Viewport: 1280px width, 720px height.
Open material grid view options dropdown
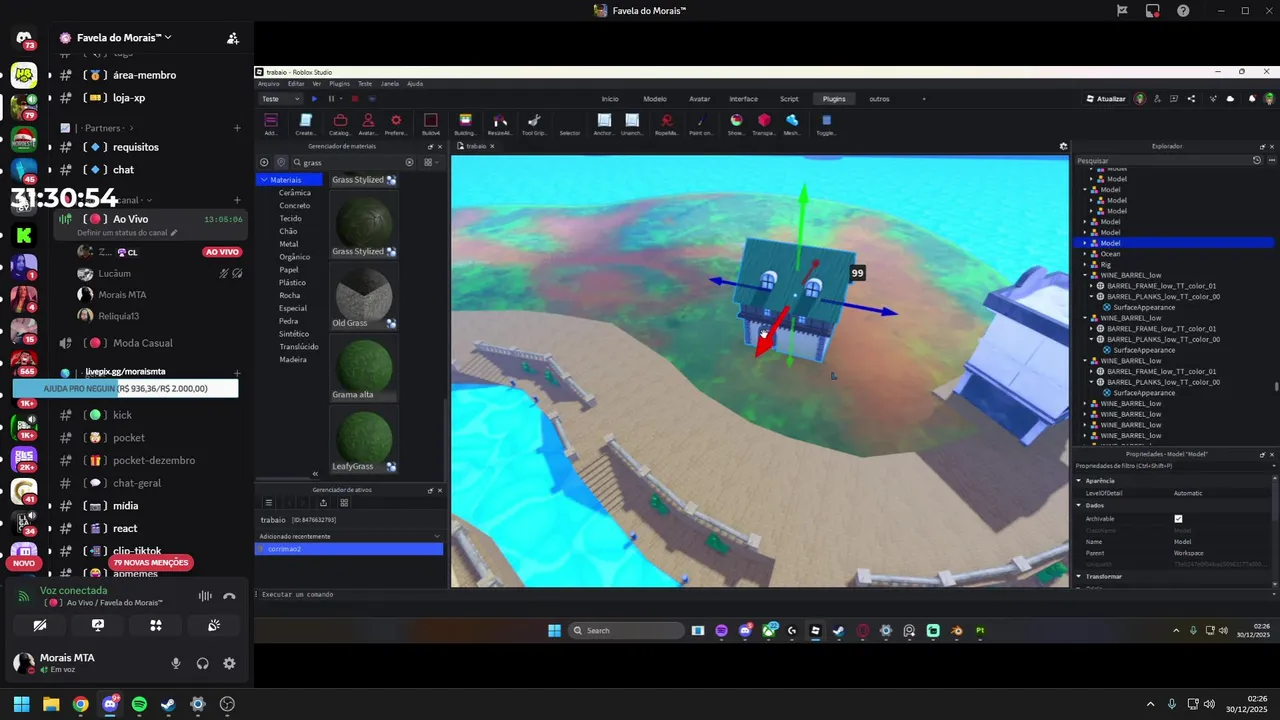coord(431,162)
